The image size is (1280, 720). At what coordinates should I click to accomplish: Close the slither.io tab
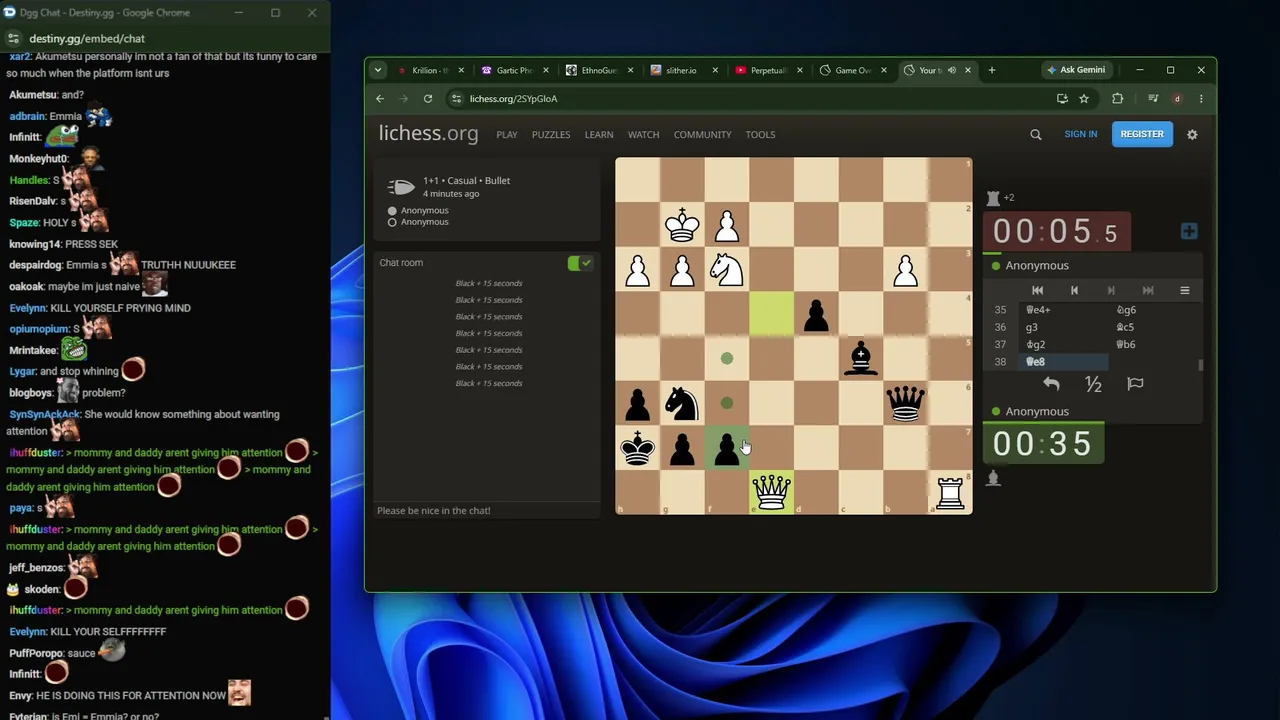point(715,70)
